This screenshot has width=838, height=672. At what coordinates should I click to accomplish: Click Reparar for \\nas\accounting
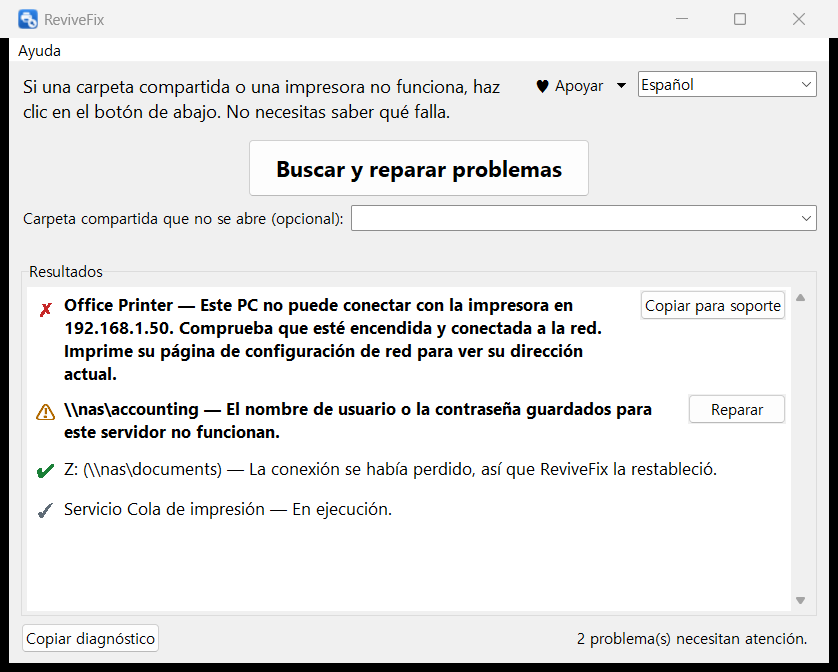point(737,409)
